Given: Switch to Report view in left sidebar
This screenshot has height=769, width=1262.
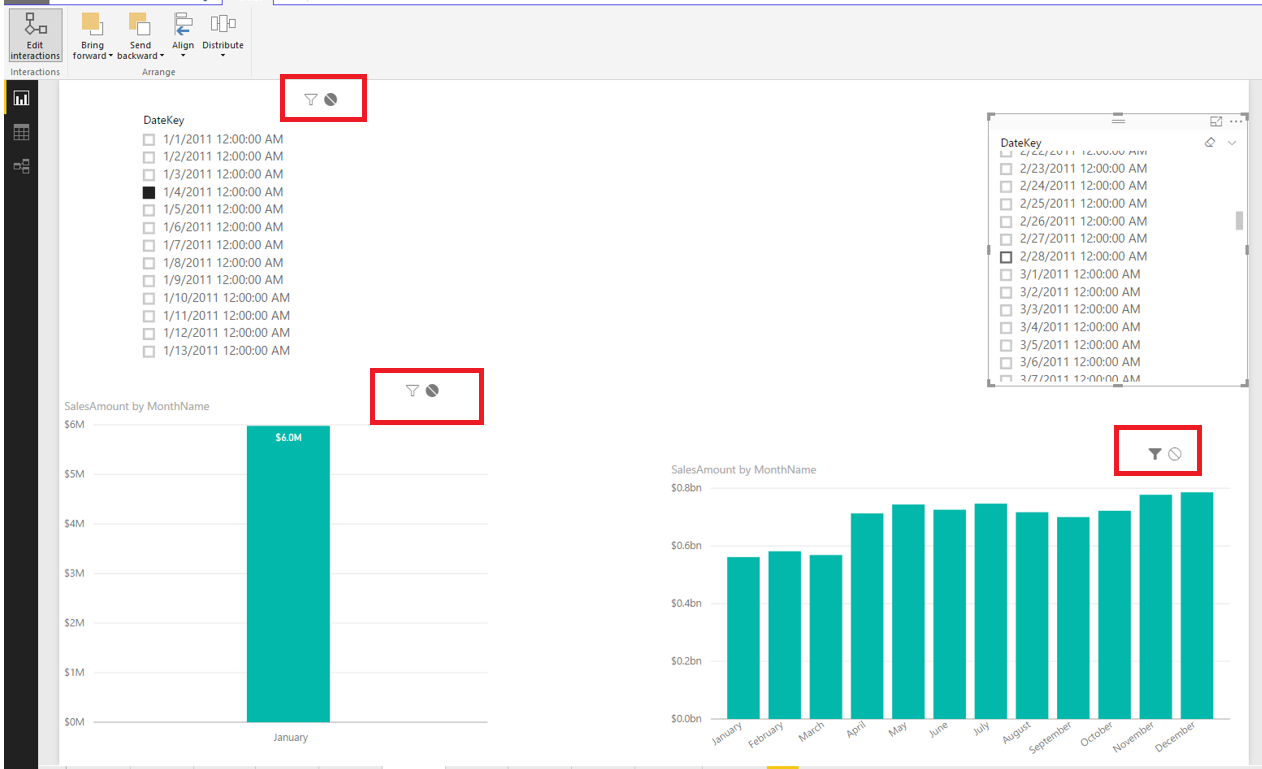Looking at the screenshot, I should pos(21,98).
